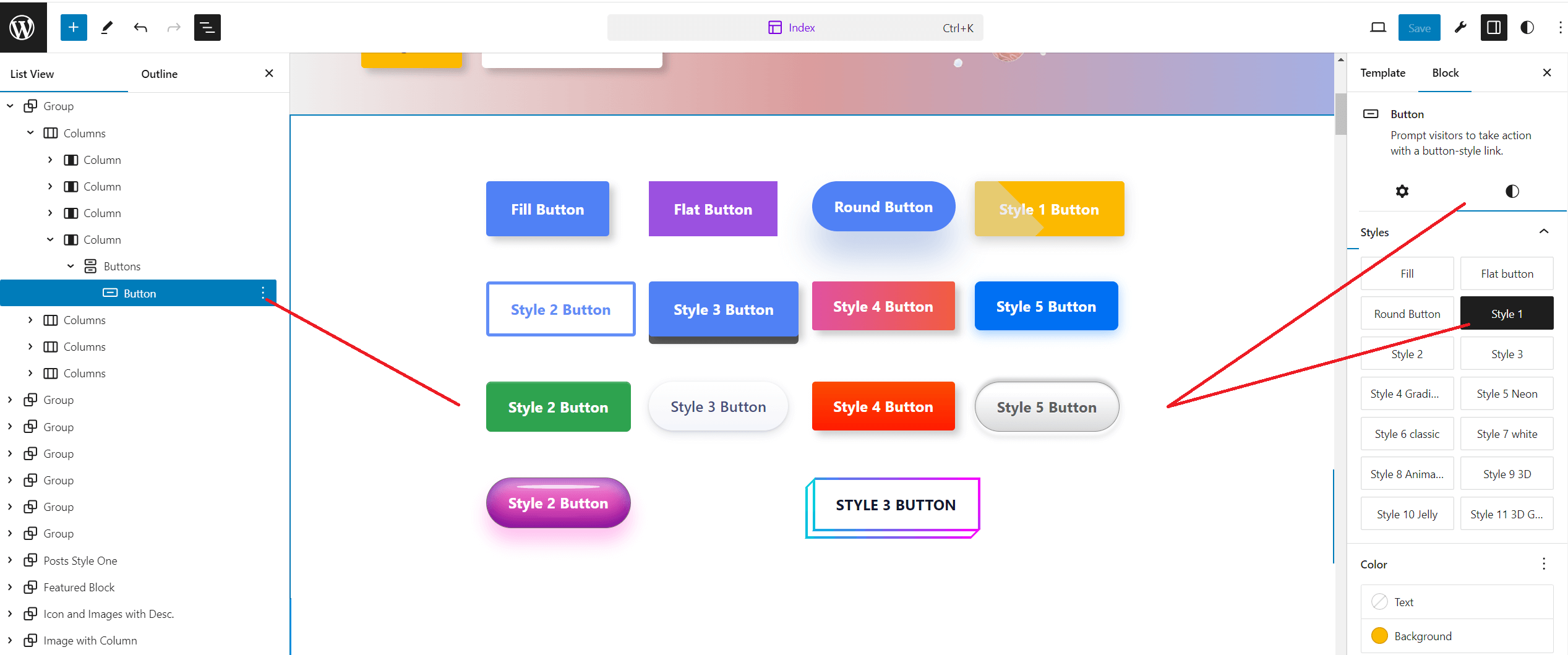Select the Round Button style option
The image size is (1568, 655).
click(x=1407, y=314)
